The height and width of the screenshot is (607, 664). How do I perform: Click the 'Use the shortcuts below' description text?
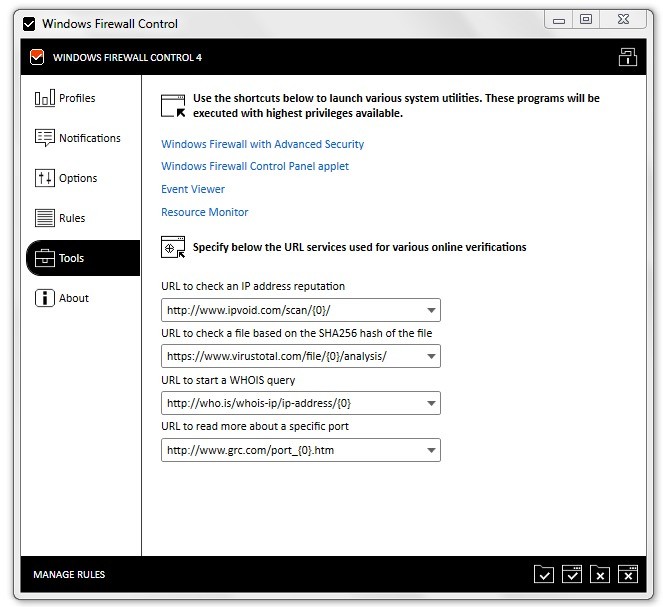pyautogui.click(x=396, y=105)
